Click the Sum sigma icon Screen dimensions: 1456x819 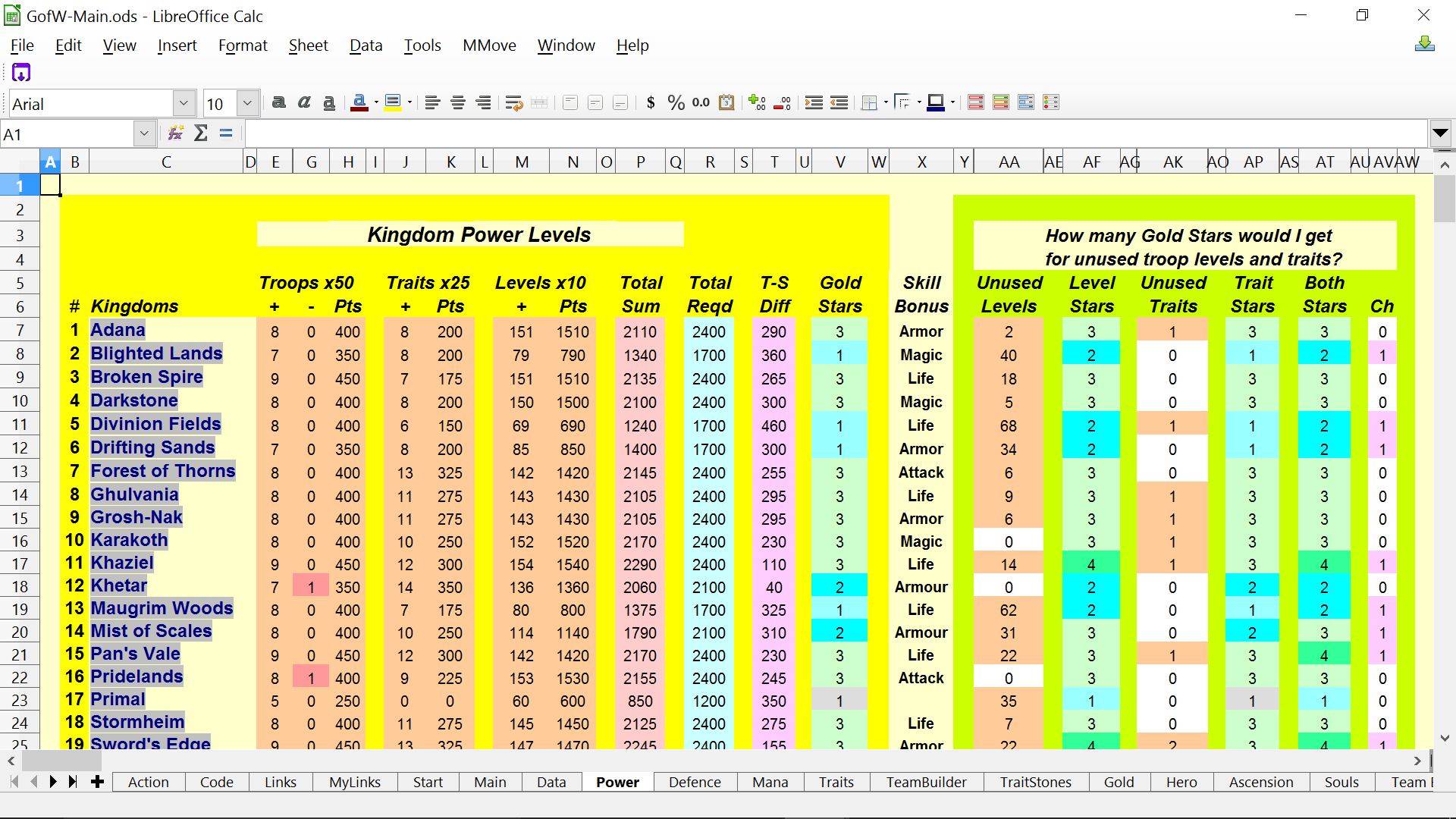point(201,133)
